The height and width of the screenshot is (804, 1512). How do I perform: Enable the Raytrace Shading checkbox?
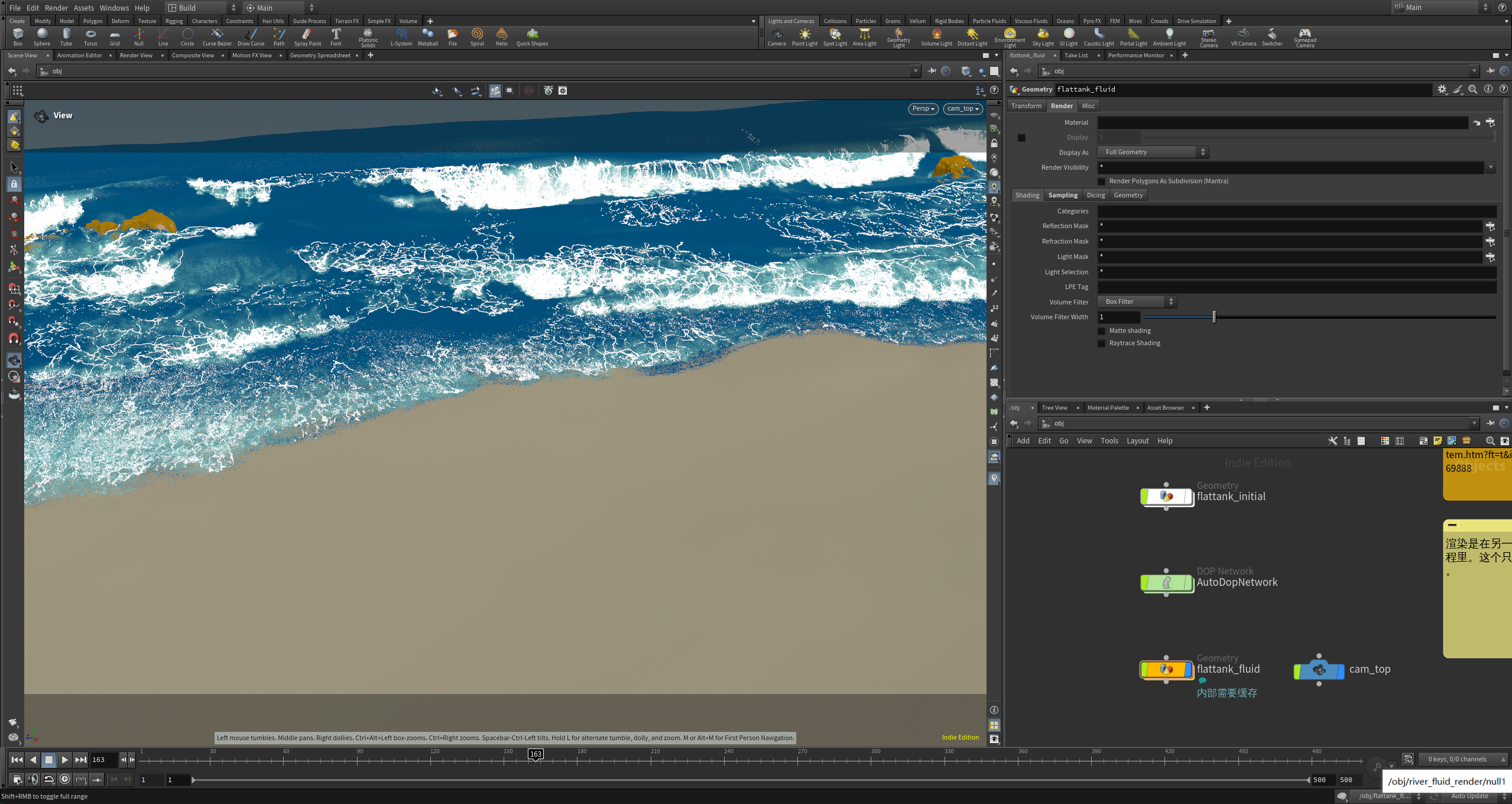1101,343
